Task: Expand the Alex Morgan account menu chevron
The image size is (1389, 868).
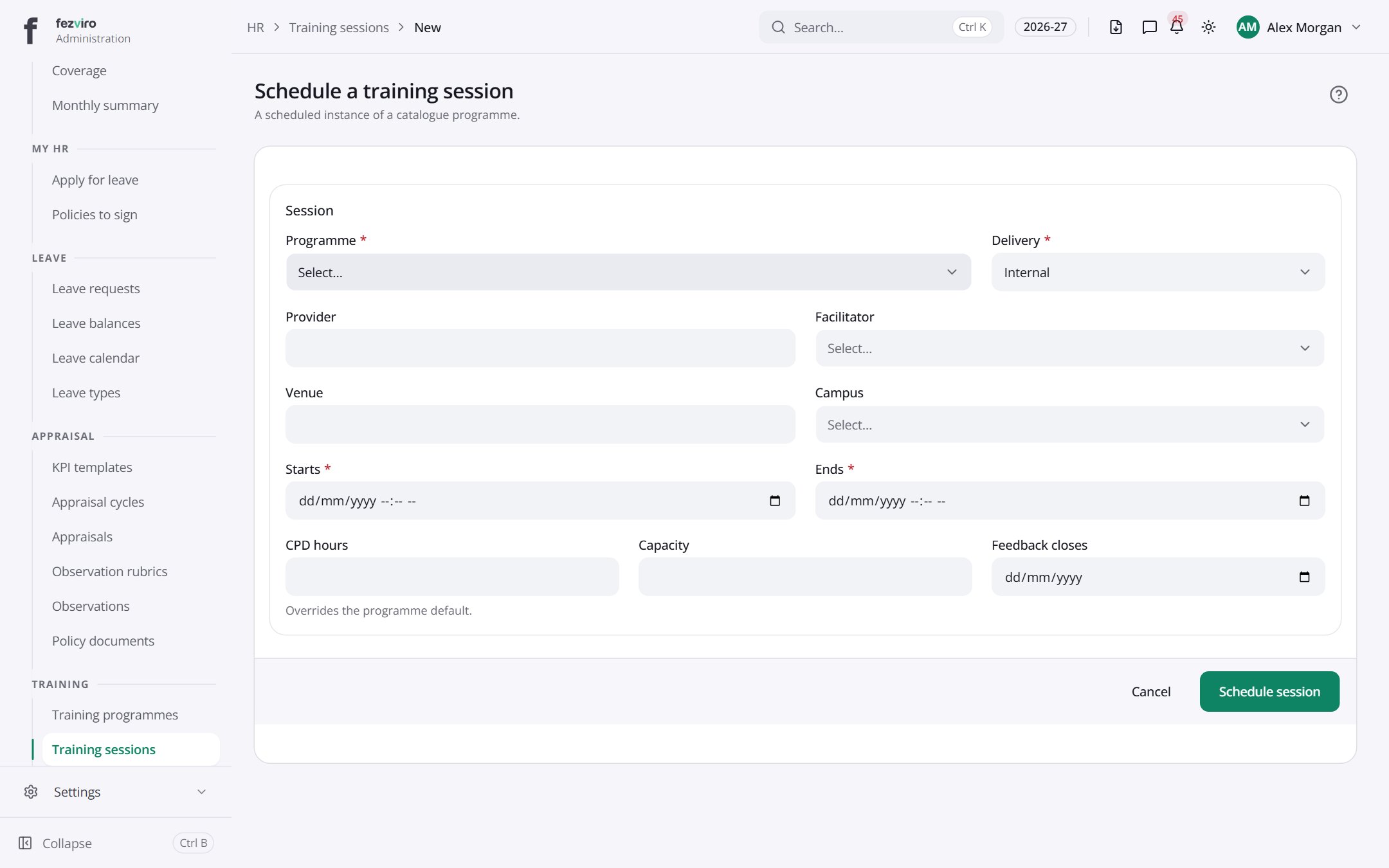Action: point(1356,27)
